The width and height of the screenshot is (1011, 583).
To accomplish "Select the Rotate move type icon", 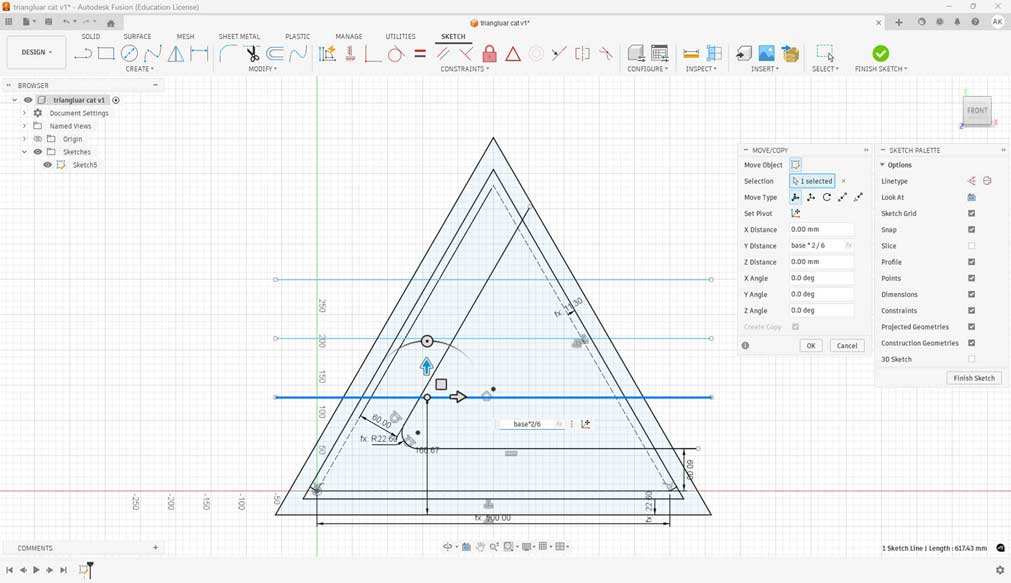I will (x=827, y=197).
